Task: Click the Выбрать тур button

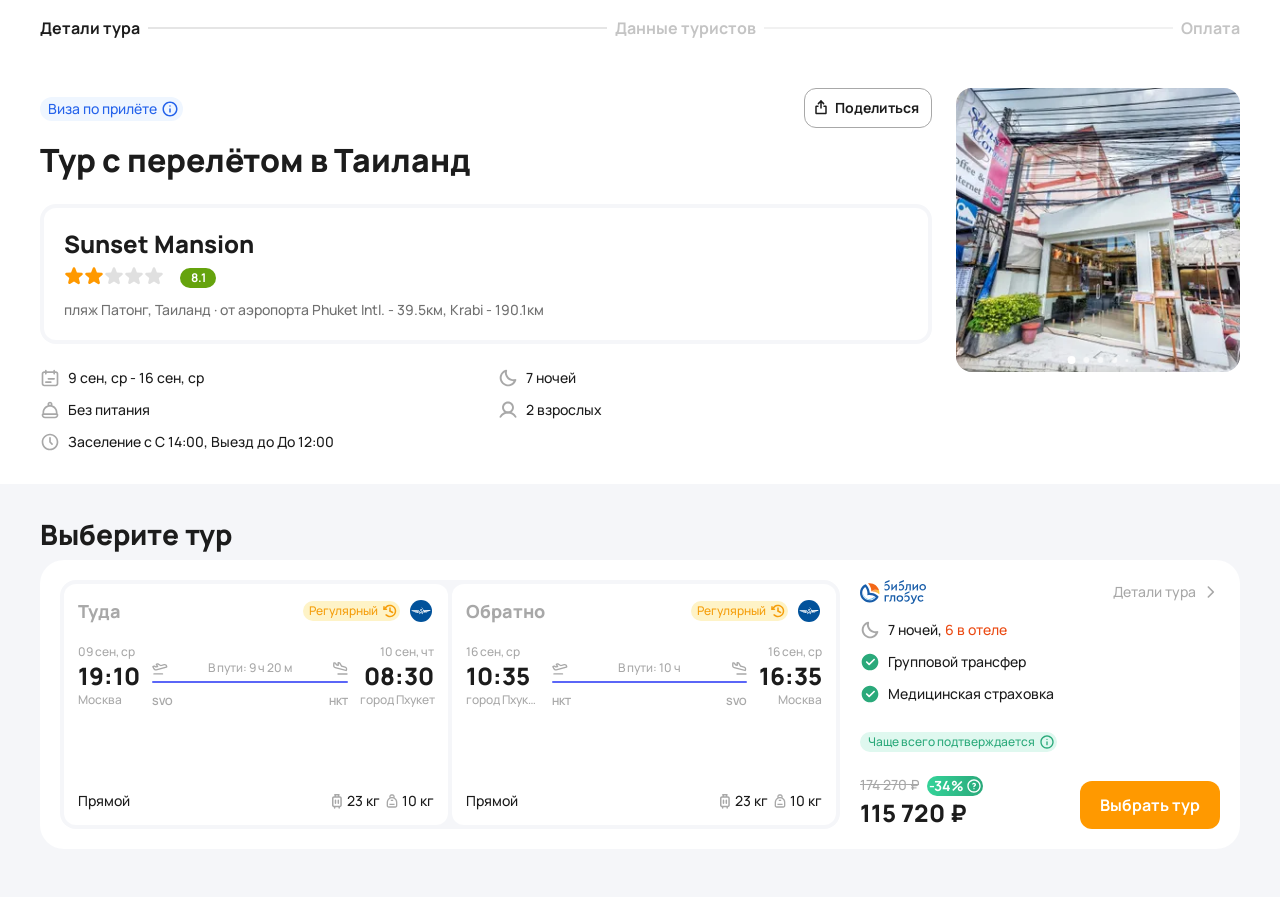Action: pyautogui.click(x=1150, y=805)
